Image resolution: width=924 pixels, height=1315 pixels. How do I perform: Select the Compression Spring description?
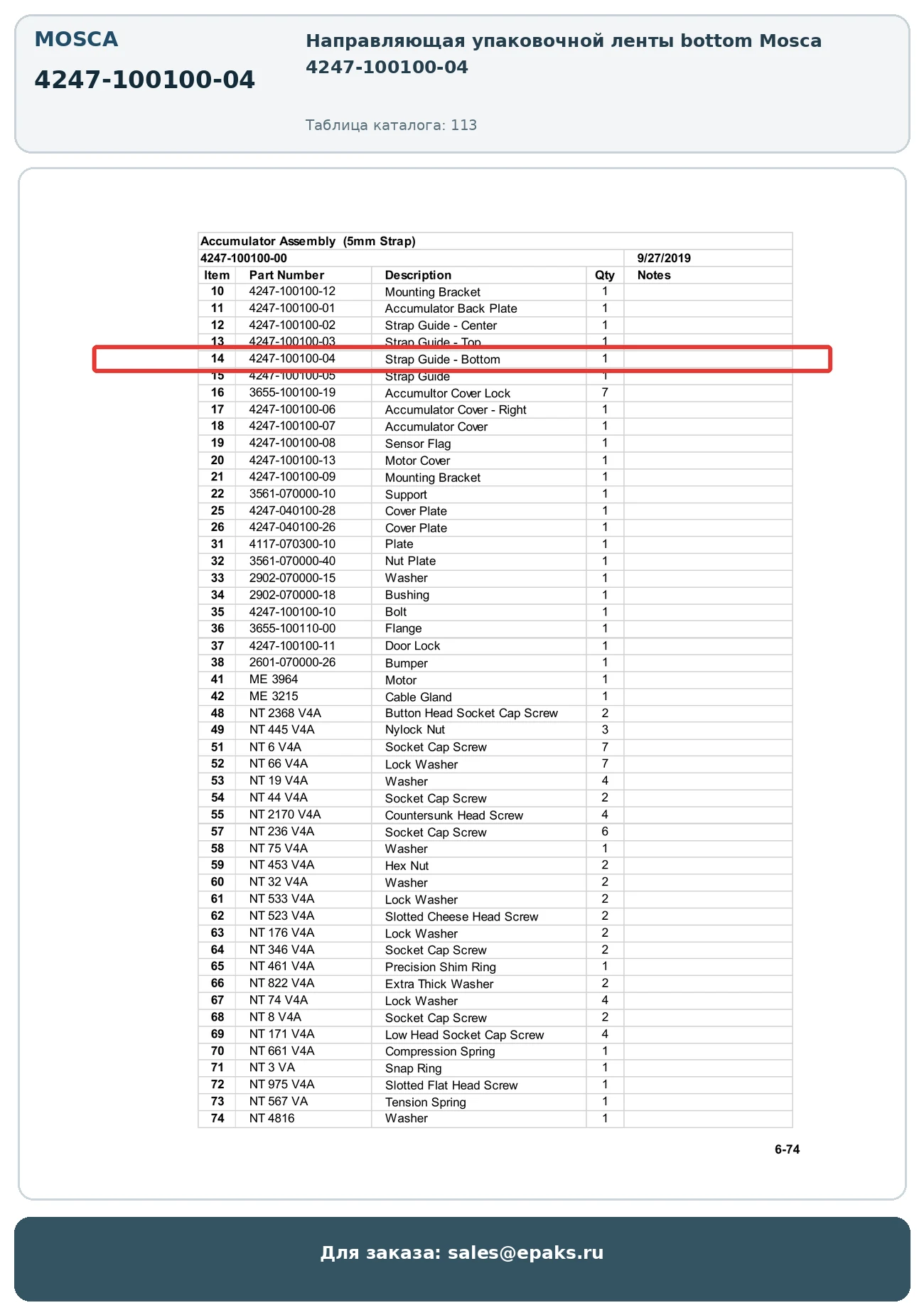point(440,1051)
